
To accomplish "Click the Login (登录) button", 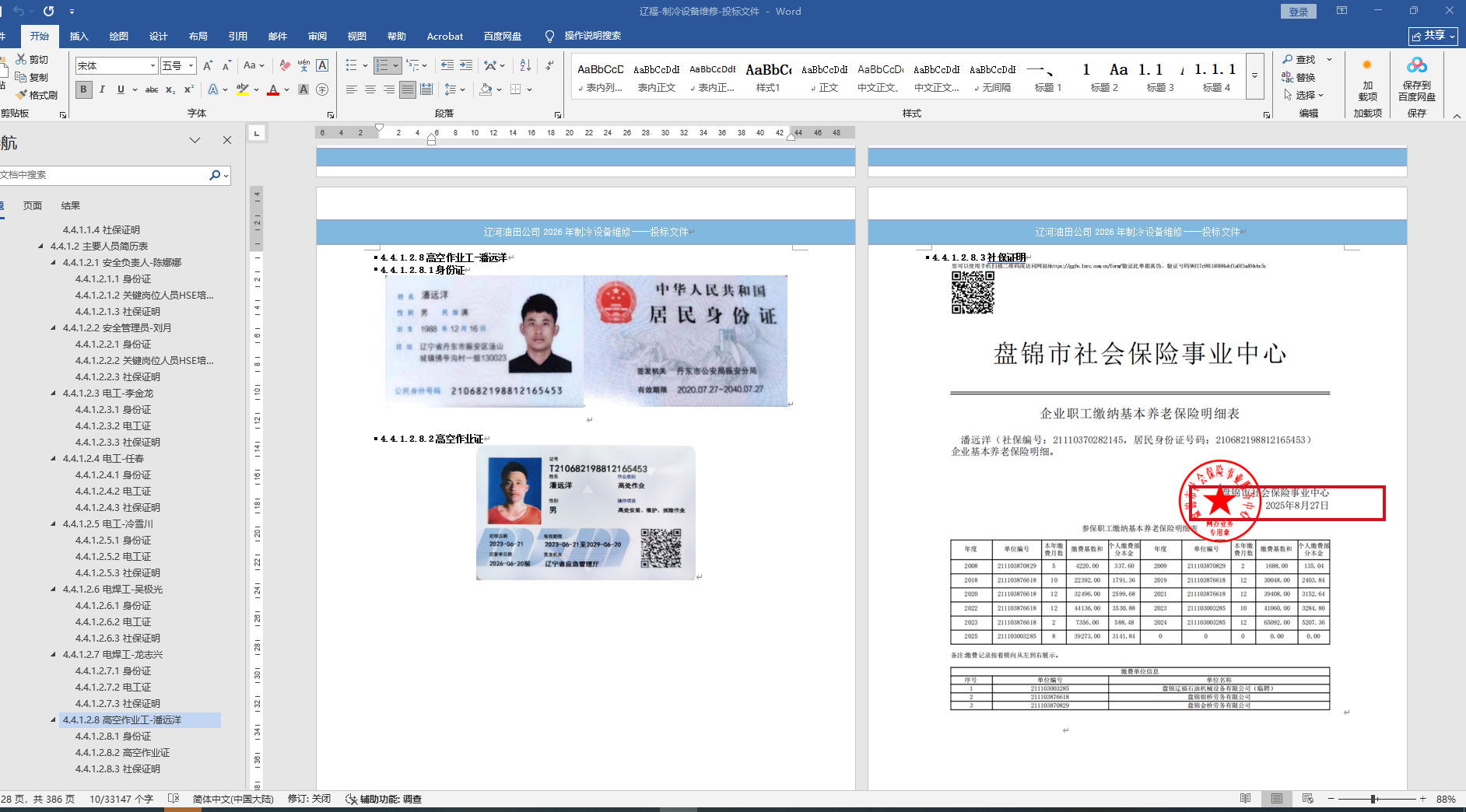I will click(x=1299, y=12).
